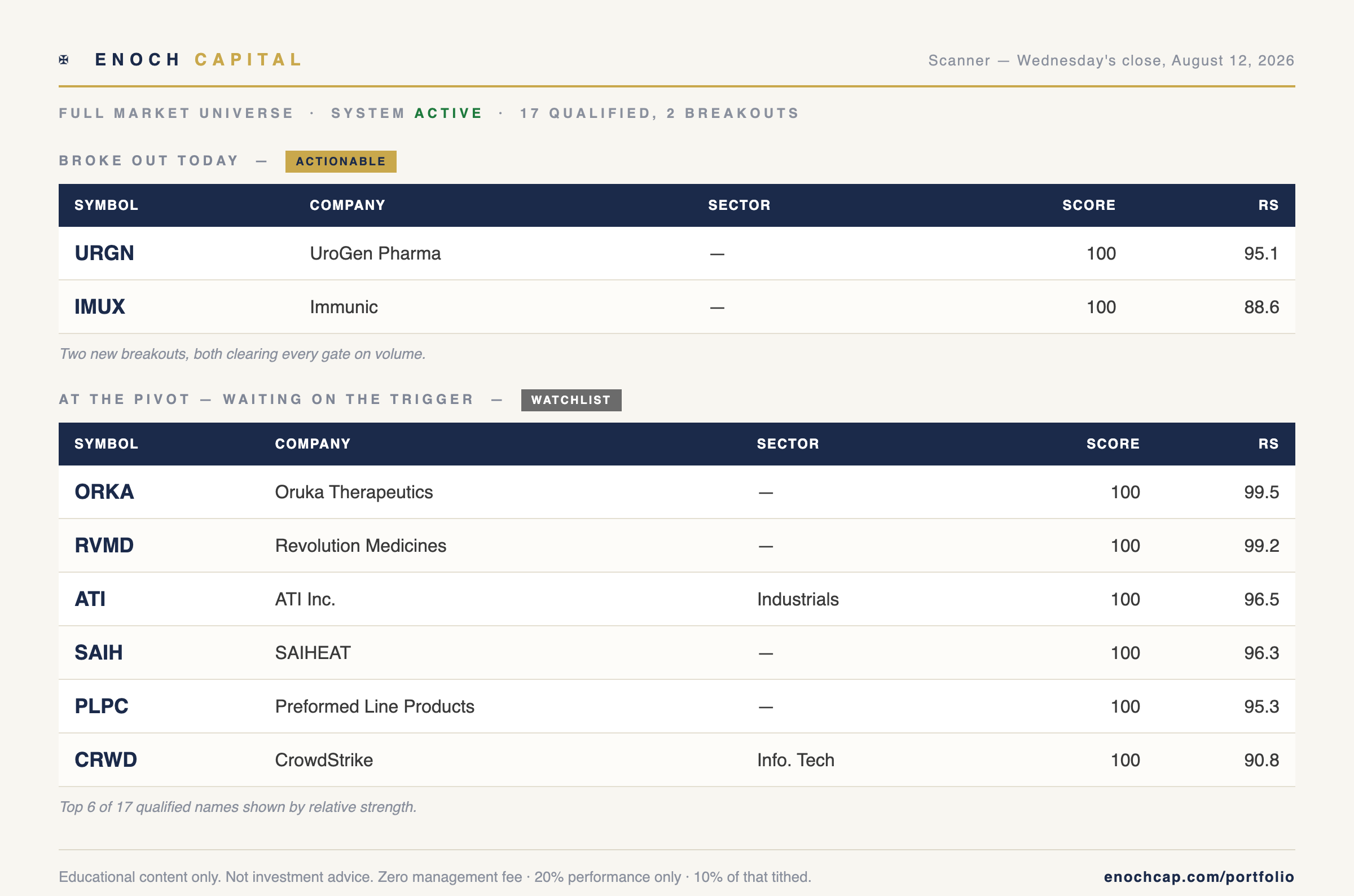Click the 'Top 6 of 17 qualified names' footnote

tap(238, 807)
